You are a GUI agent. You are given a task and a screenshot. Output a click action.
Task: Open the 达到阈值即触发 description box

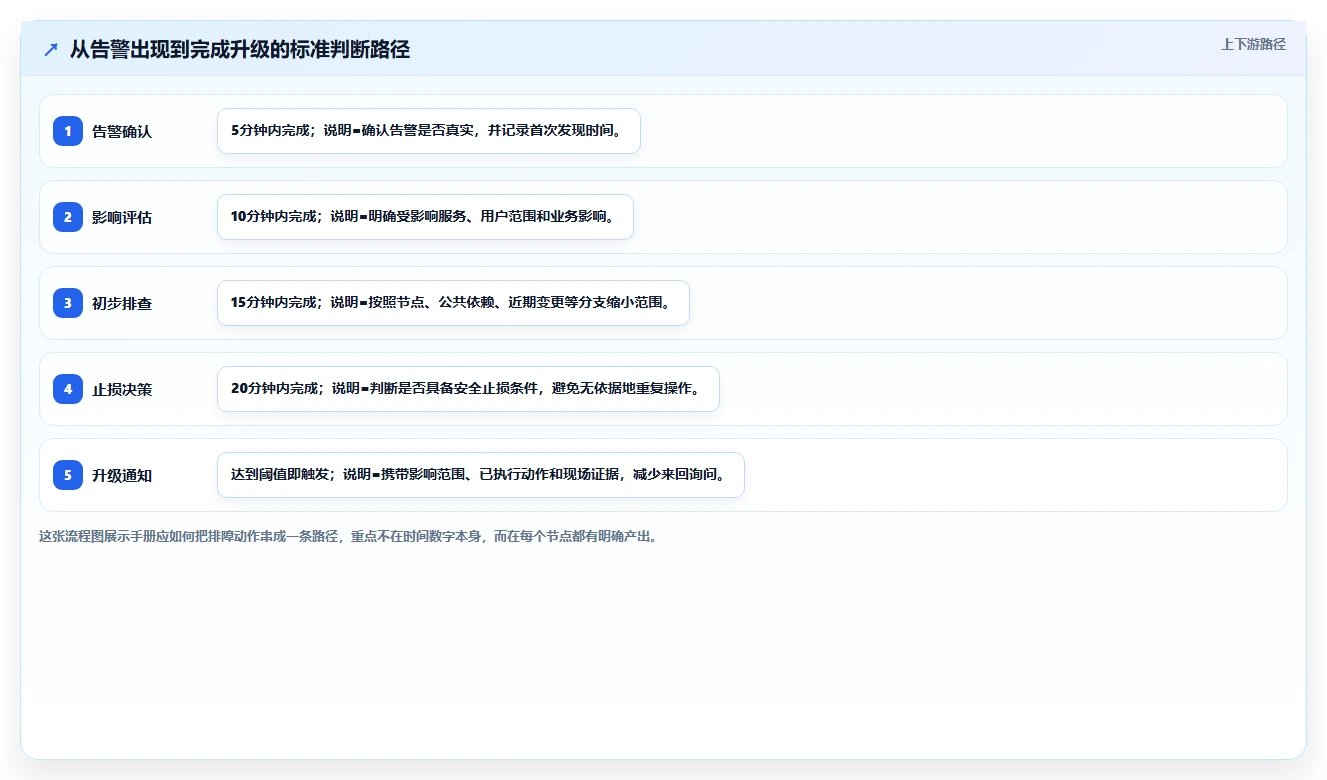coord(481,475)
